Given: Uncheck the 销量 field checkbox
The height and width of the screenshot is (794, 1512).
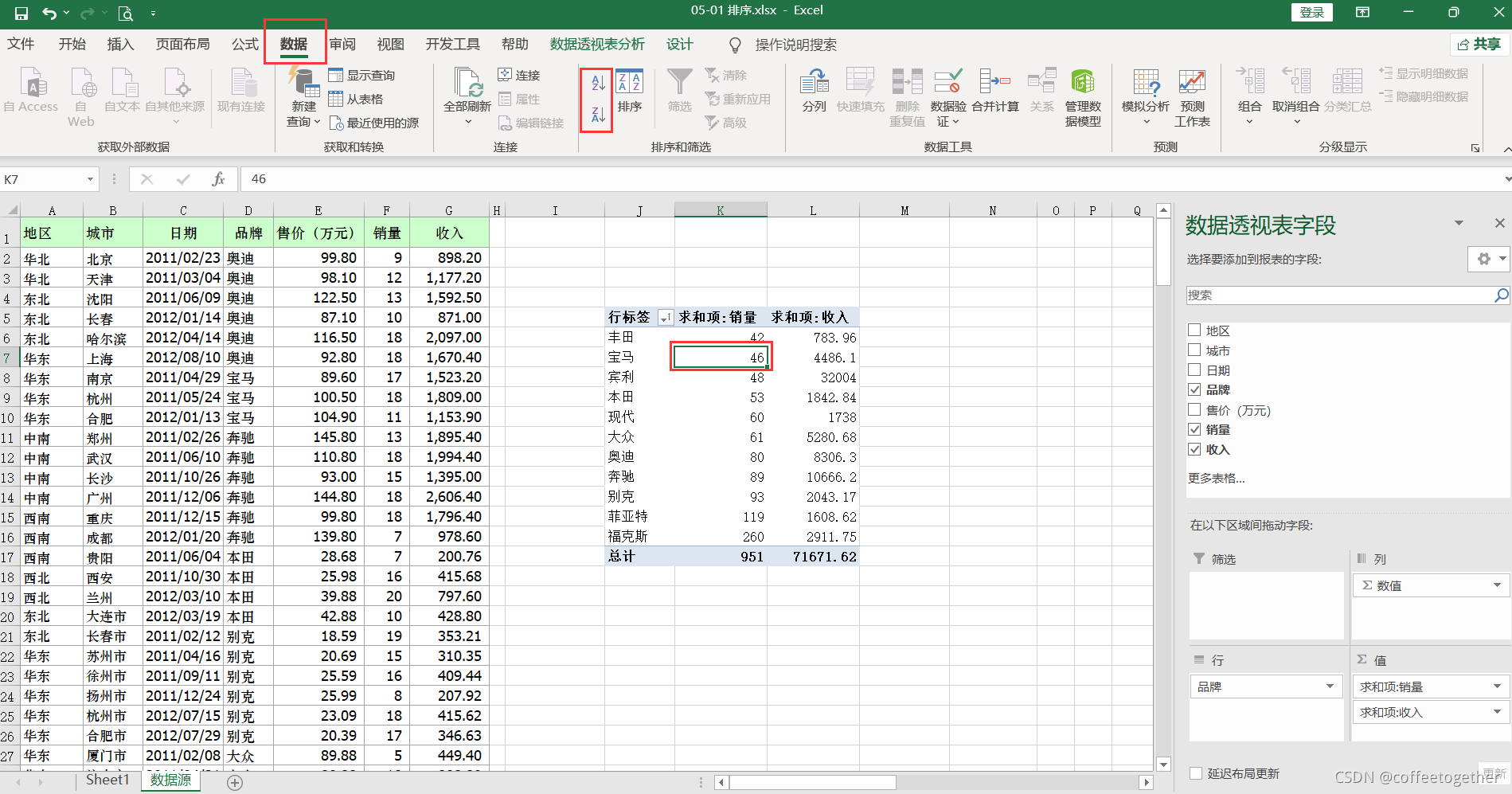Looking at the screenshot, I should [1194, 429].
